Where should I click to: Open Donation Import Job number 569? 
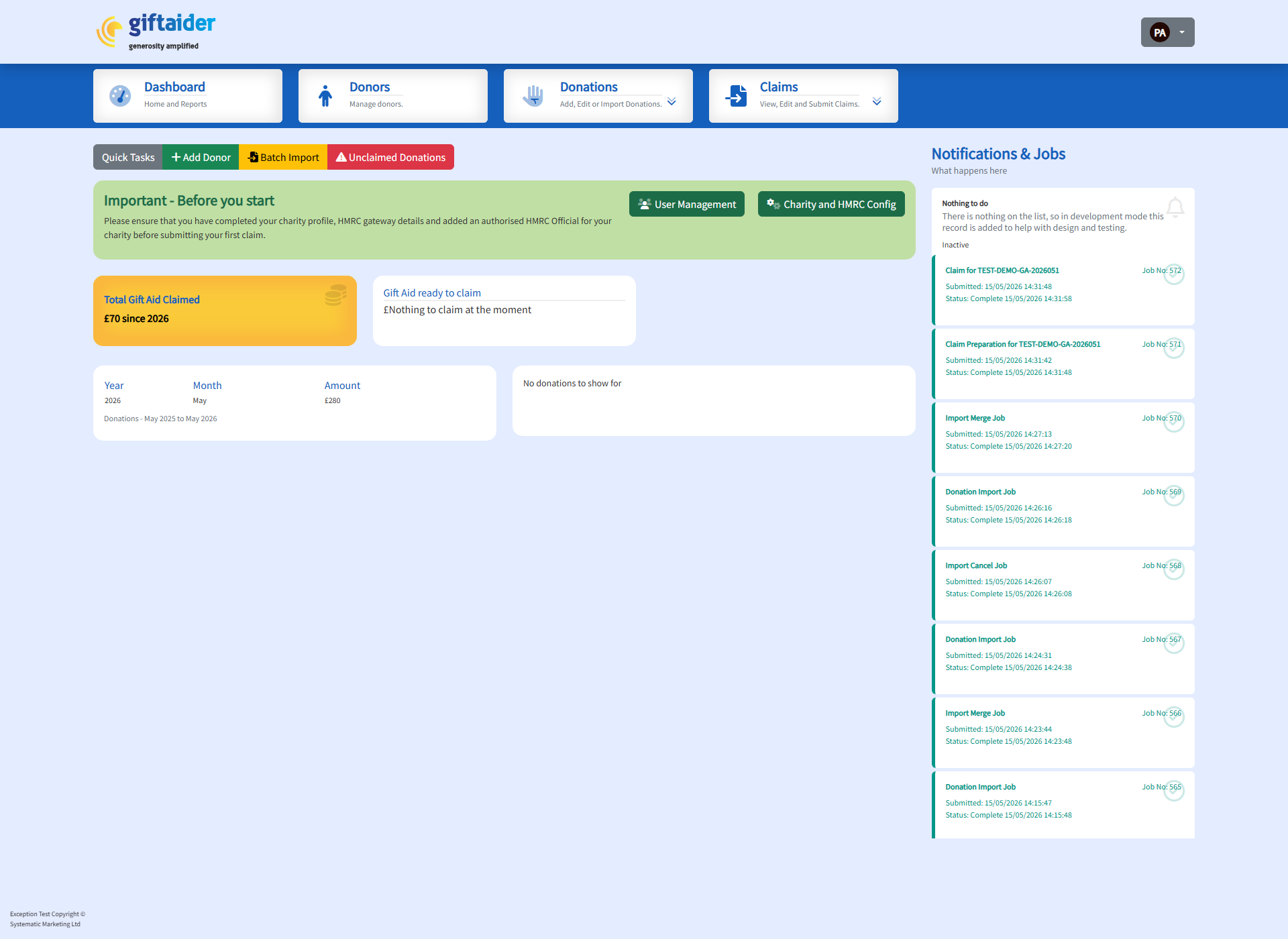1063,512
